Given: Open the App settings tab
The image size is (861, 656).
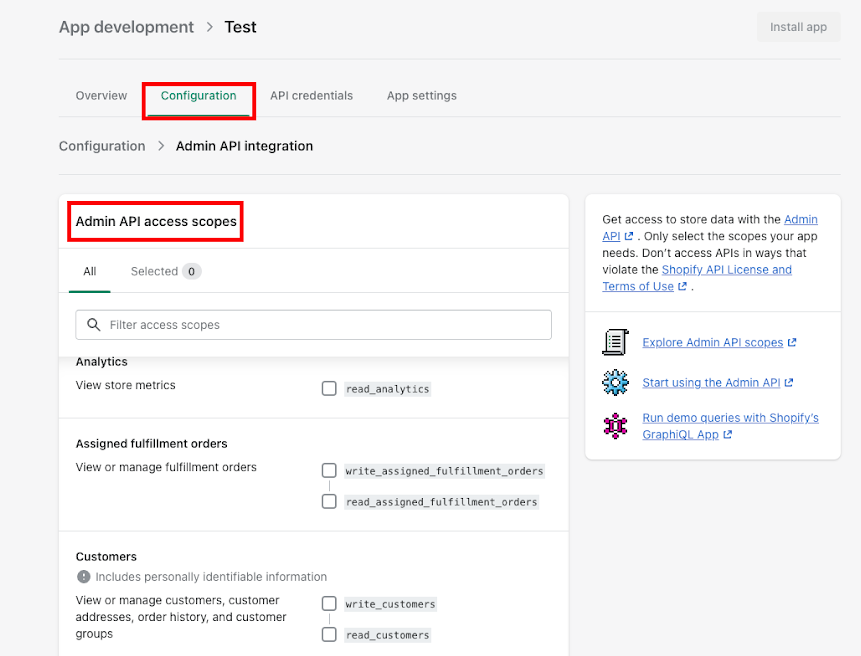Looking at the screenshot, I should pos(421,95).
